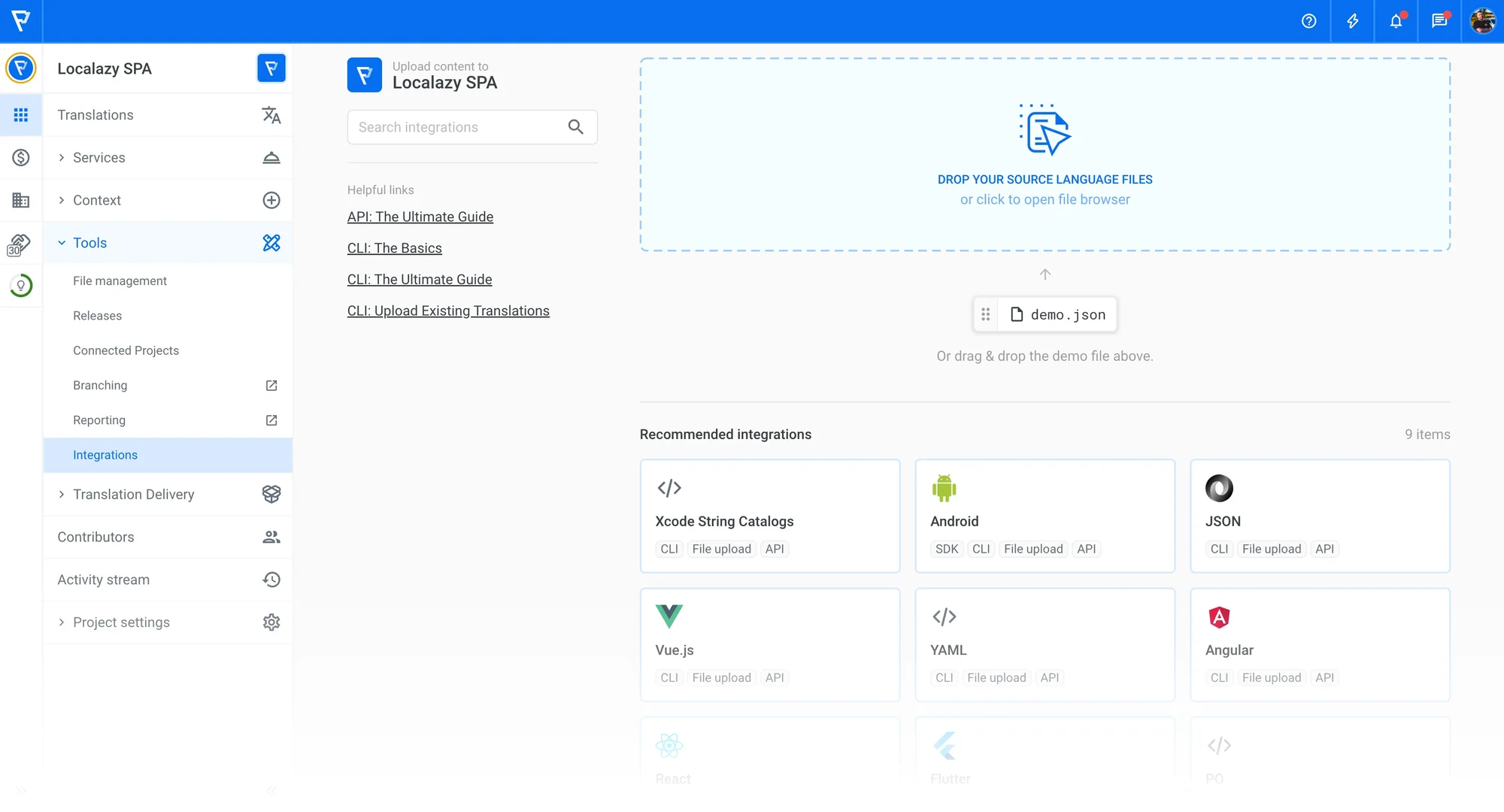Collapse the Tools section
This screenshot has height=812, width=1504.
[89, 243]
